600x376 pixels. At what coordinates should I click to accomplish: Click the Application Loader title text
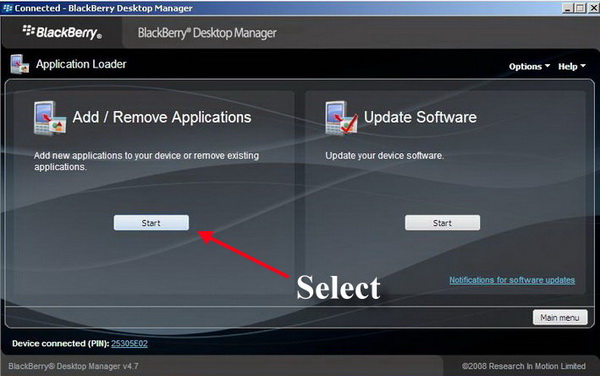(x=81, y=64)
